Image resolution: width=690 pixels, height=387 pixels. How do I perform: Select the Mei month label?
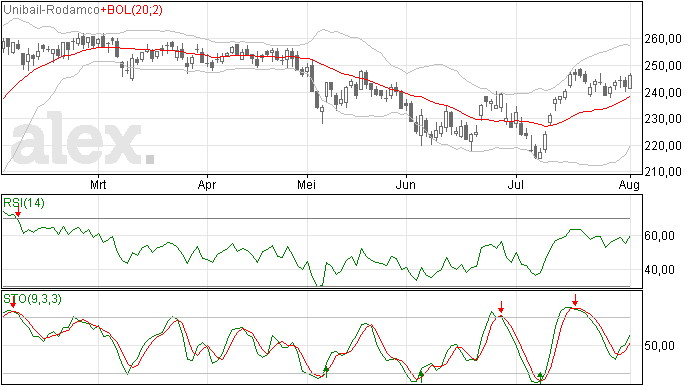tap(306, 184)
